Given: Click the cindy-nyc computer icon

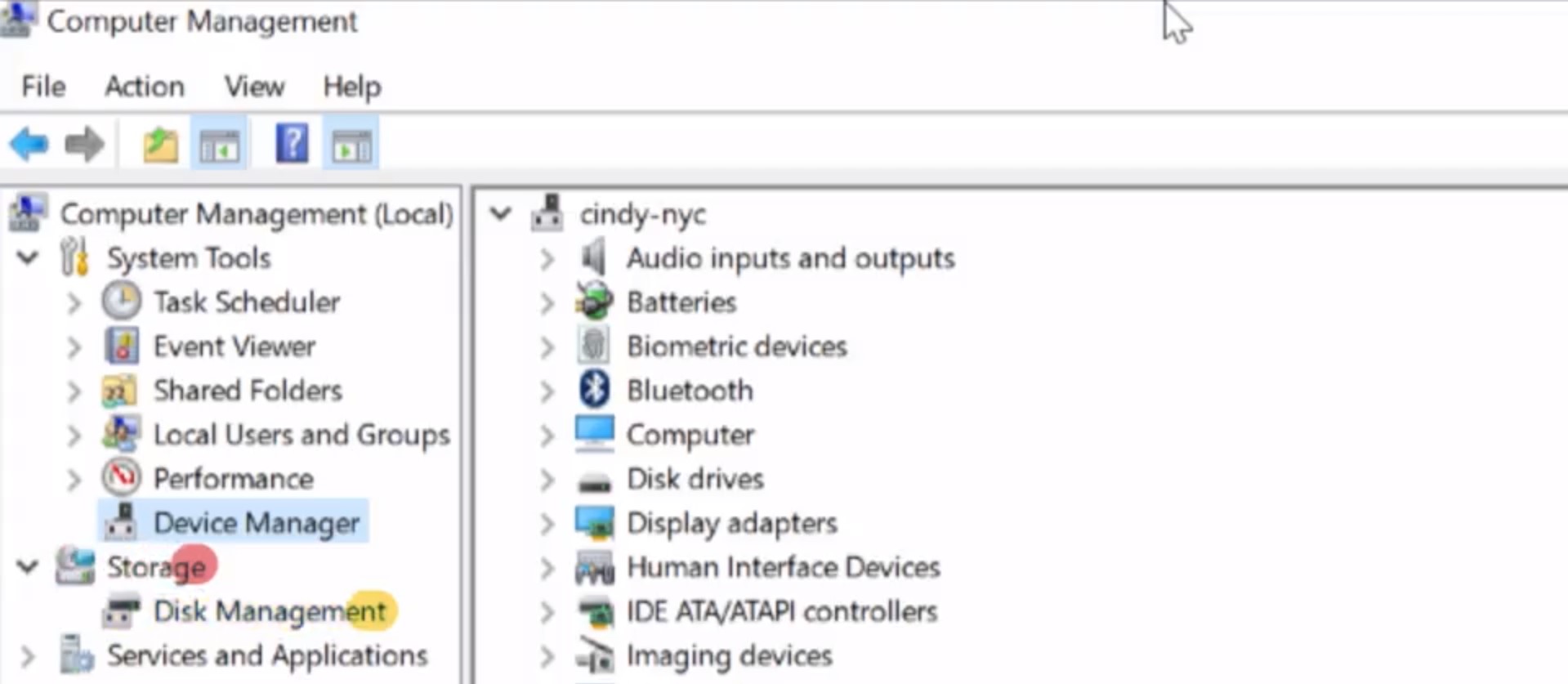Looking at the screenshot, I should coord(547,213).
